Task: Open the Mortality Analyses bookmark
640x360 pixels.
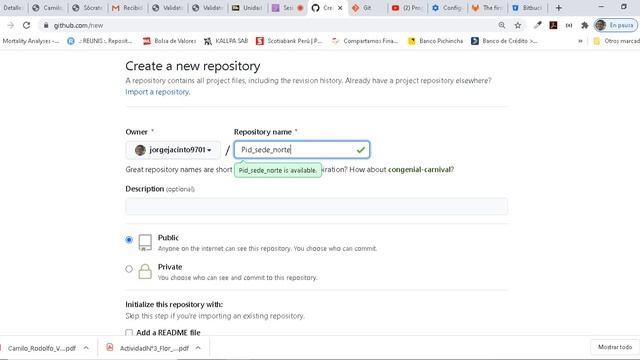Action: [31, 41]
